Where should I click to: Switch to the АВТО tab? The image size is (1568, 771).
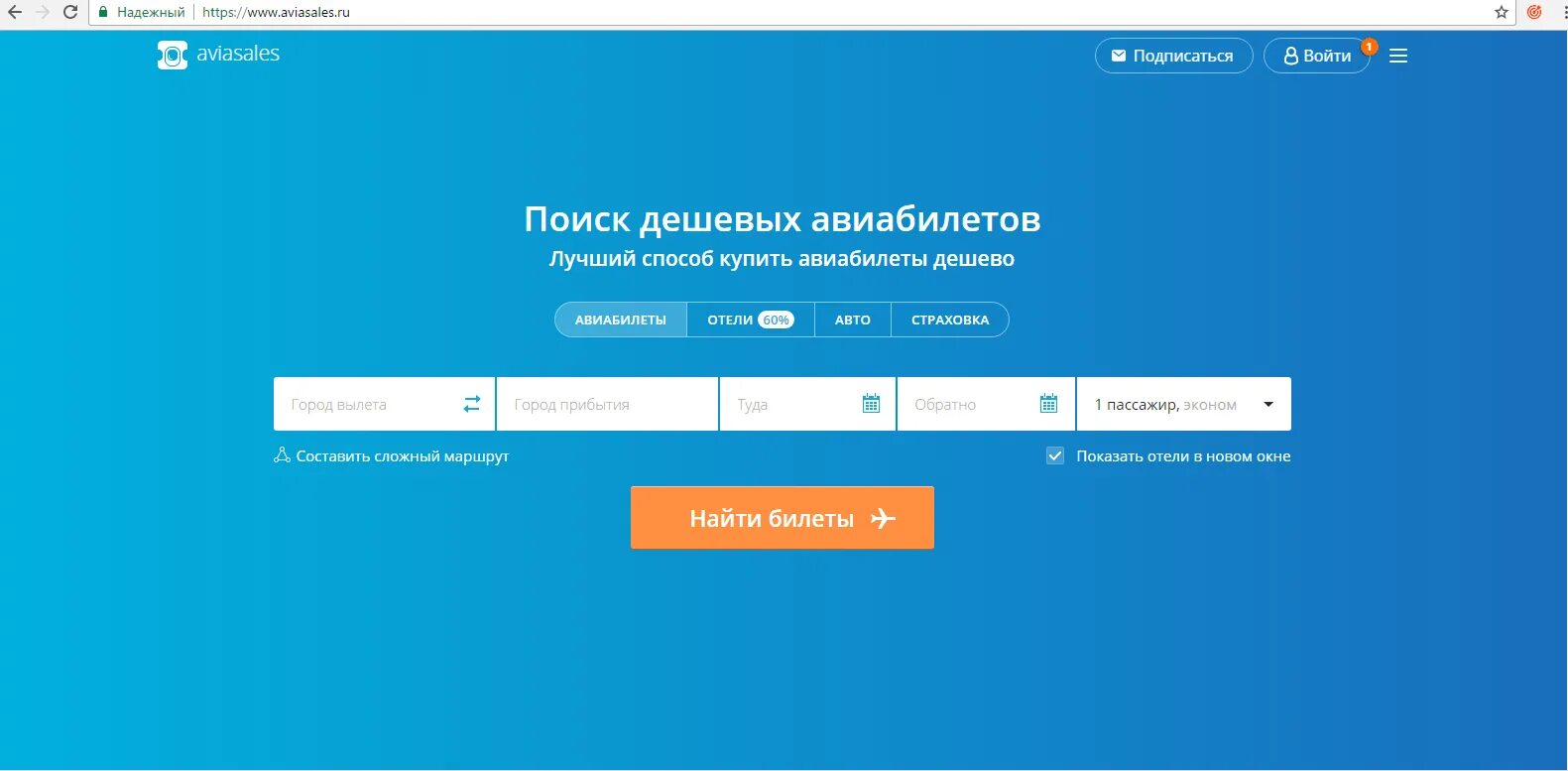coord(853,320)
